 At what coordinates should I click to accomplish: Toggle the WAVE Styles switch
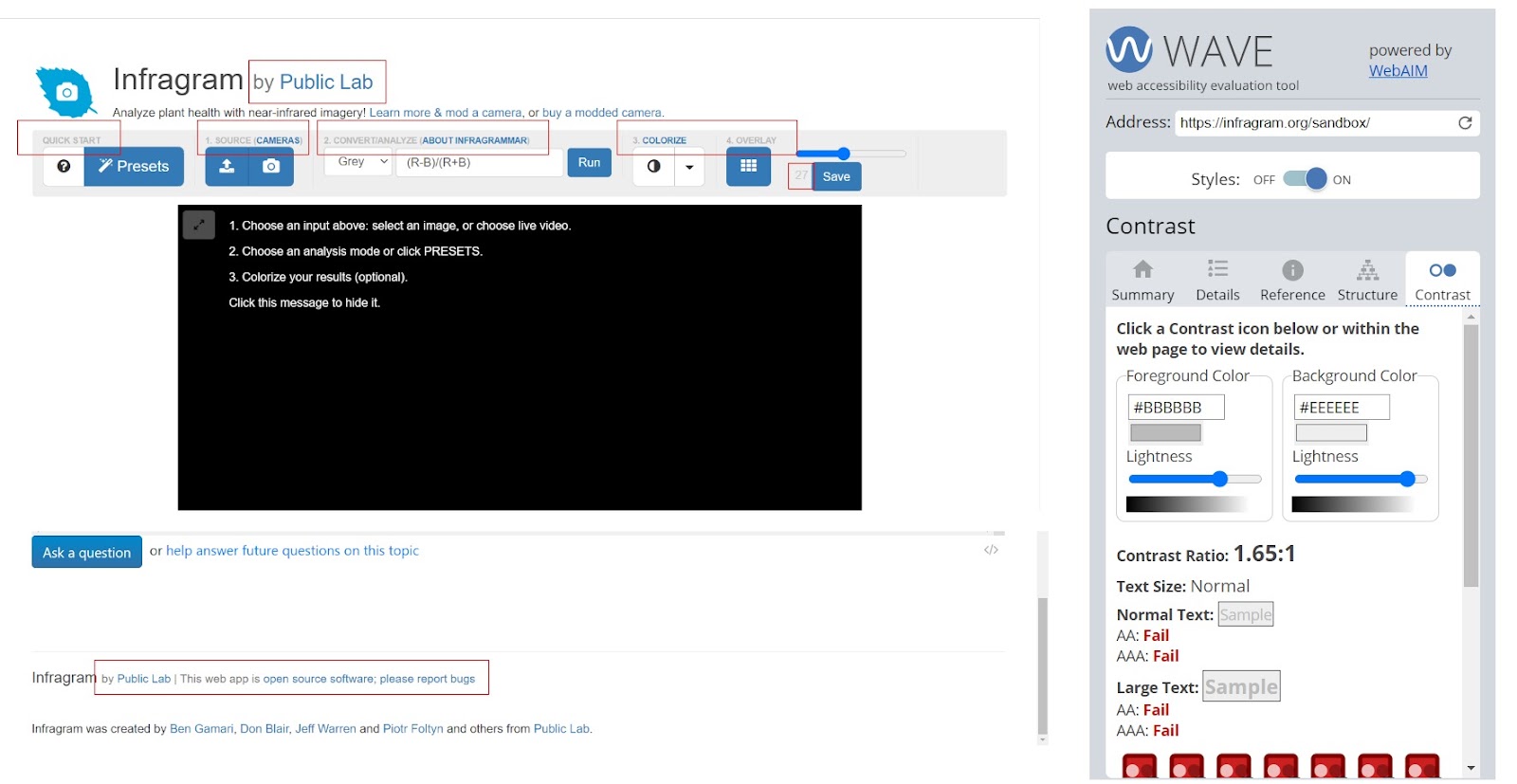1305,179
